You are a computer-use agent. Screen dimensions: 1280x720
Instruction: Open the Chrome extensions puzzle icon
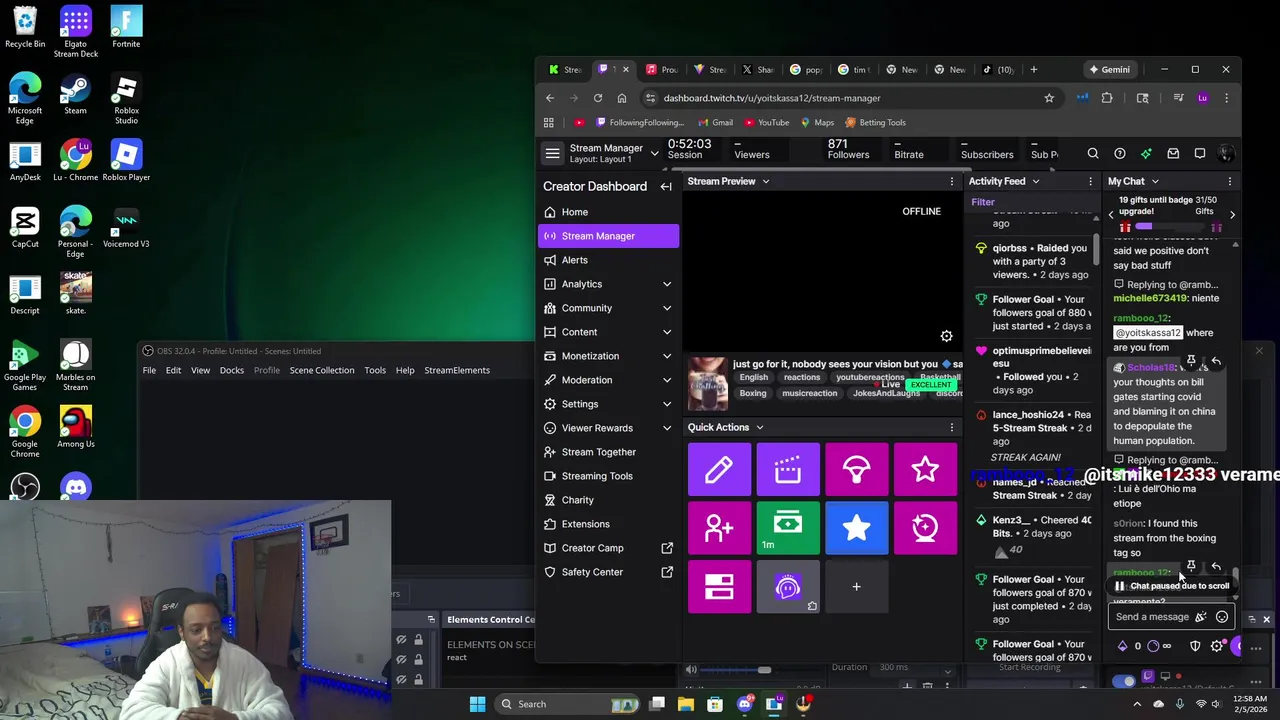[1107, 98]
